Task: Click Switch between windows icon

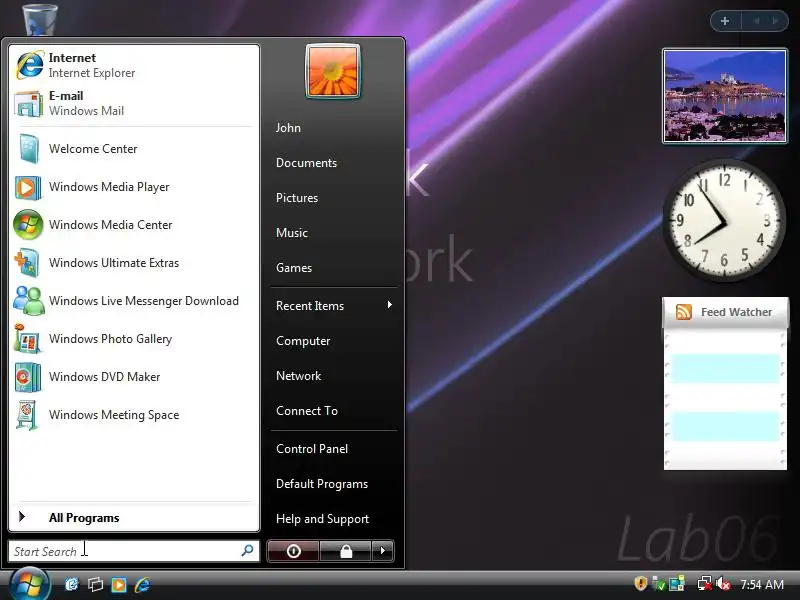Action: click(95, 584)
